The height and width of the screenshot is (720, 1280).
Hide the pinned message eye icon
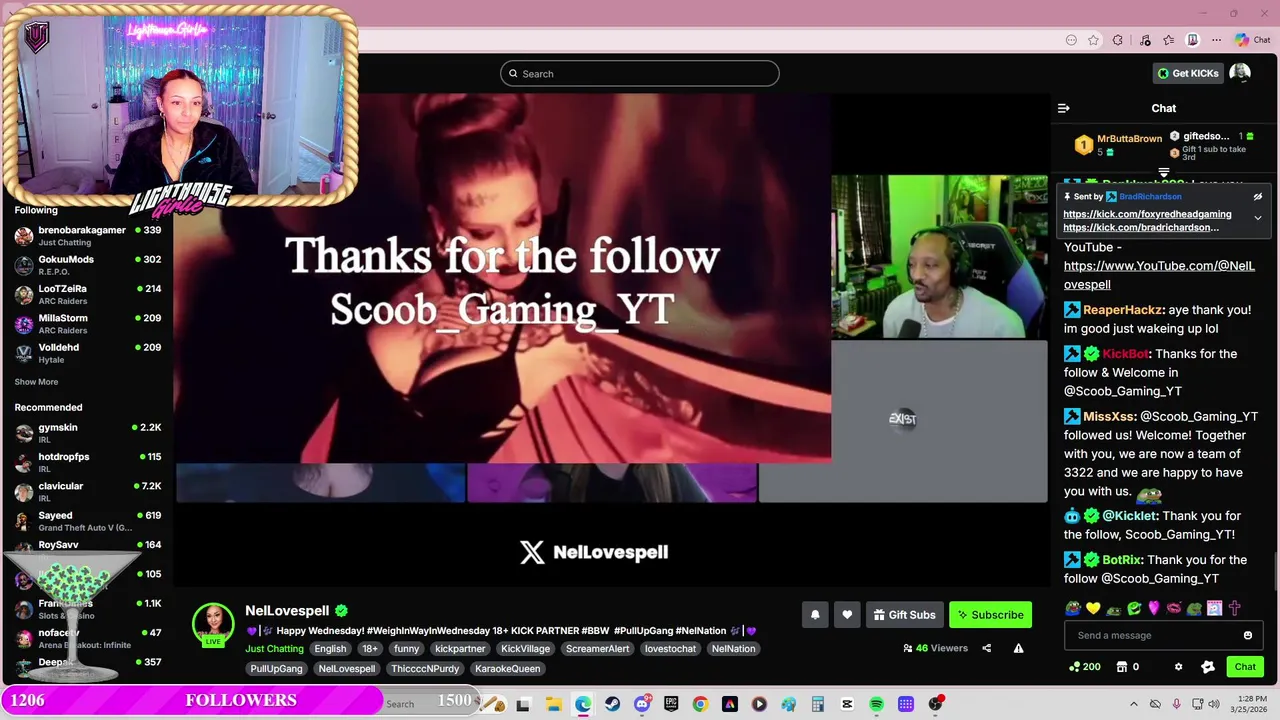pyautogui.click(x=1258, y=197)
